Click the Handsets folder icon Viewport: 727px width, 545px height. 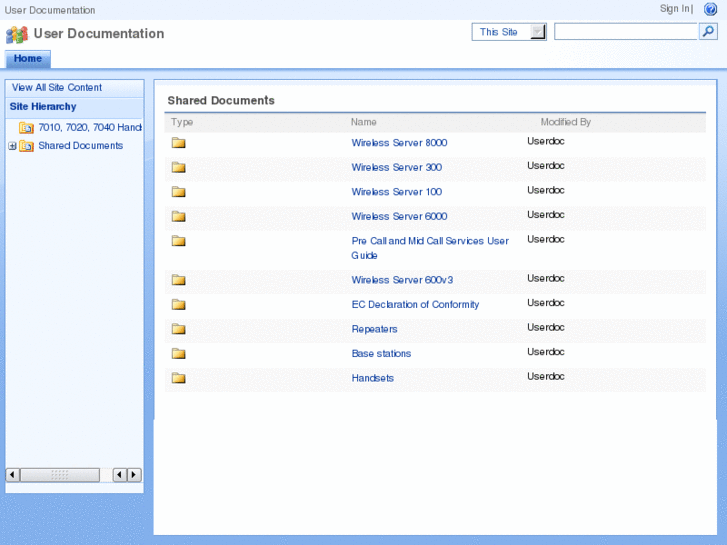click(179, 378)
